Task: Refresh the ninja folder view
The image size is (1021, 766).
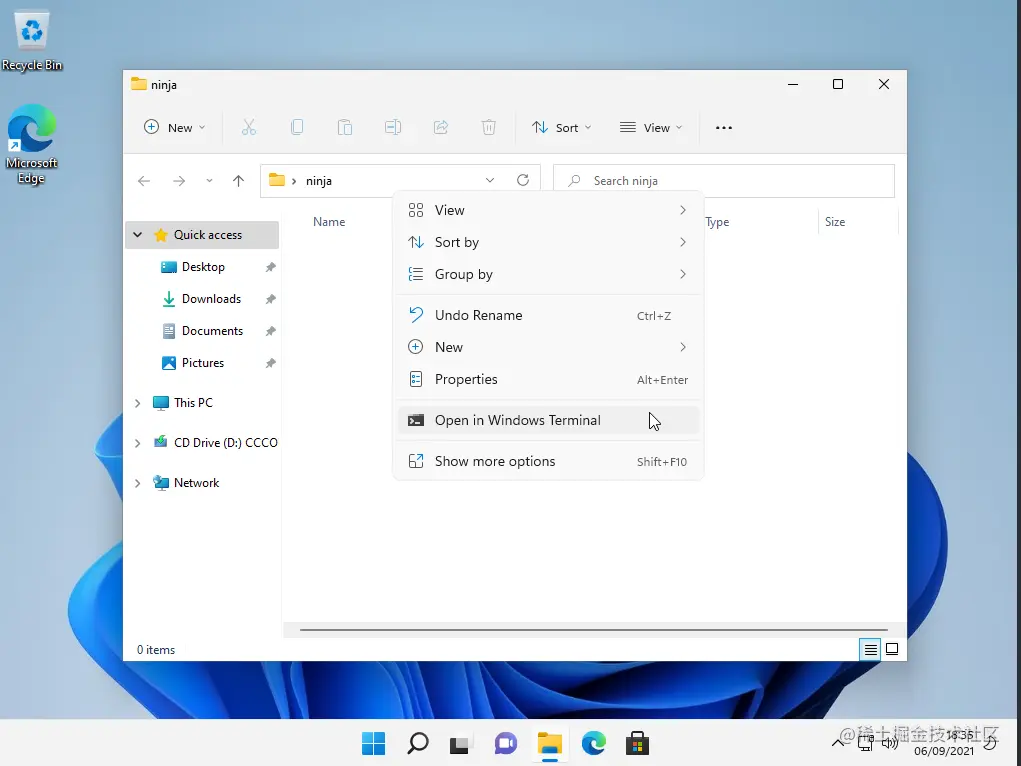Action: (x=523, y=180)
